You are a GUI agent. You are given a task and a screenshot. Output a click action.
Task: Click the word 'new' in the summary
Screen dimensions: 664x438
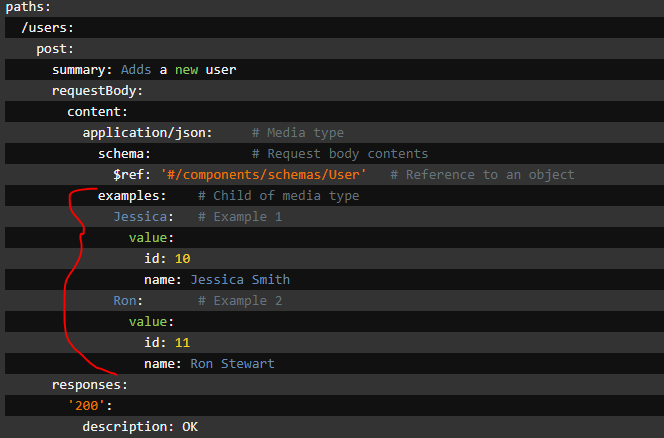(186, 70)
